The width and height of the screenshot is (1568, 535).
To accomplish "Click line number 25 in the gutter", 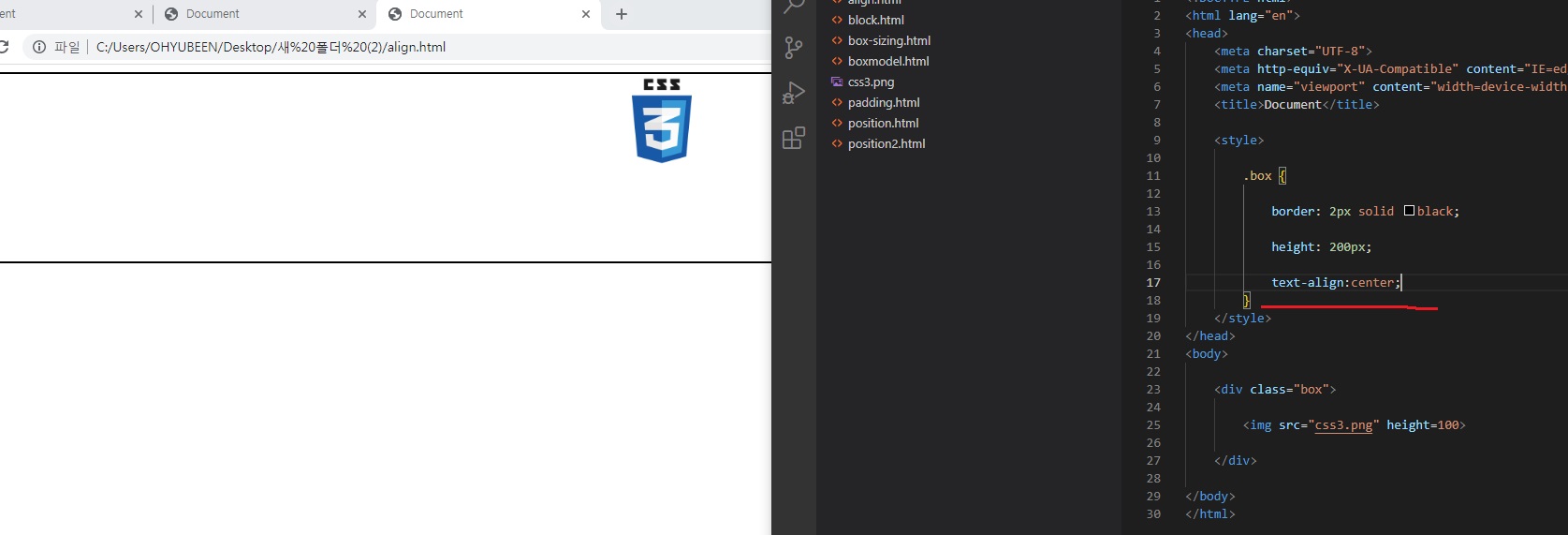I will (1153, 424).
